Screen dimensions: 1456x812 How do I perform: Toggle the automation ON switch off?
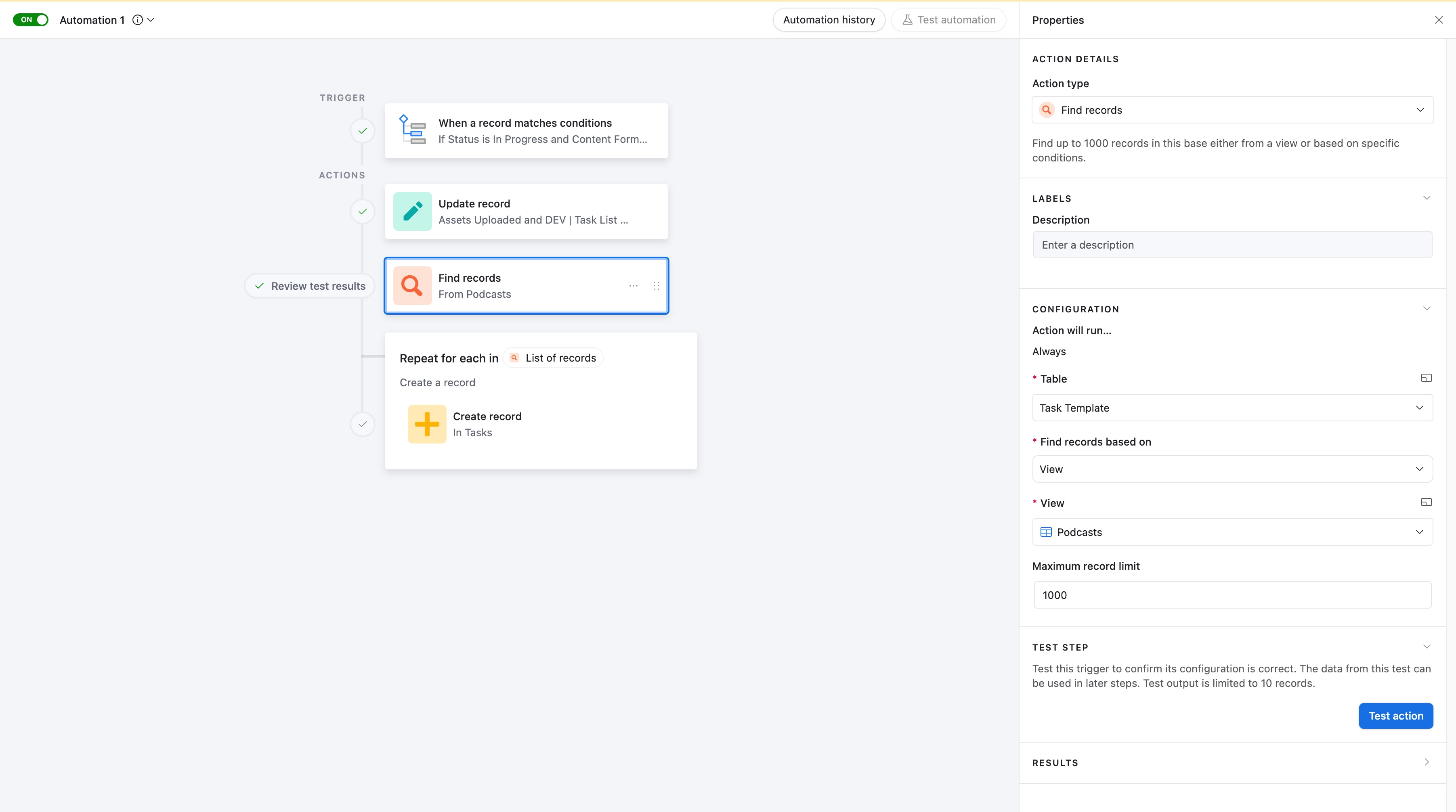(31, 20)
